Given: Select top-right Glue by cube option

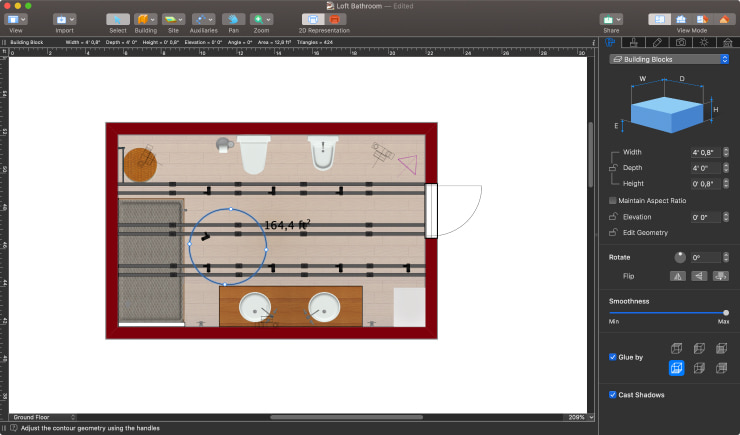Looking at the screenshot, I should [x=721, y=349].
